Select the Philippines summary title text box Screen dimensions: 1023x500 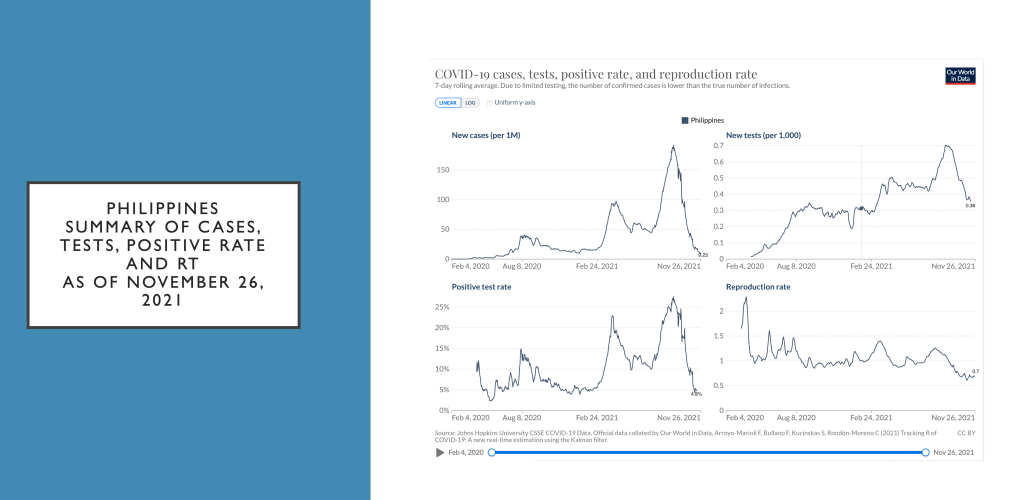coord(164,255)
